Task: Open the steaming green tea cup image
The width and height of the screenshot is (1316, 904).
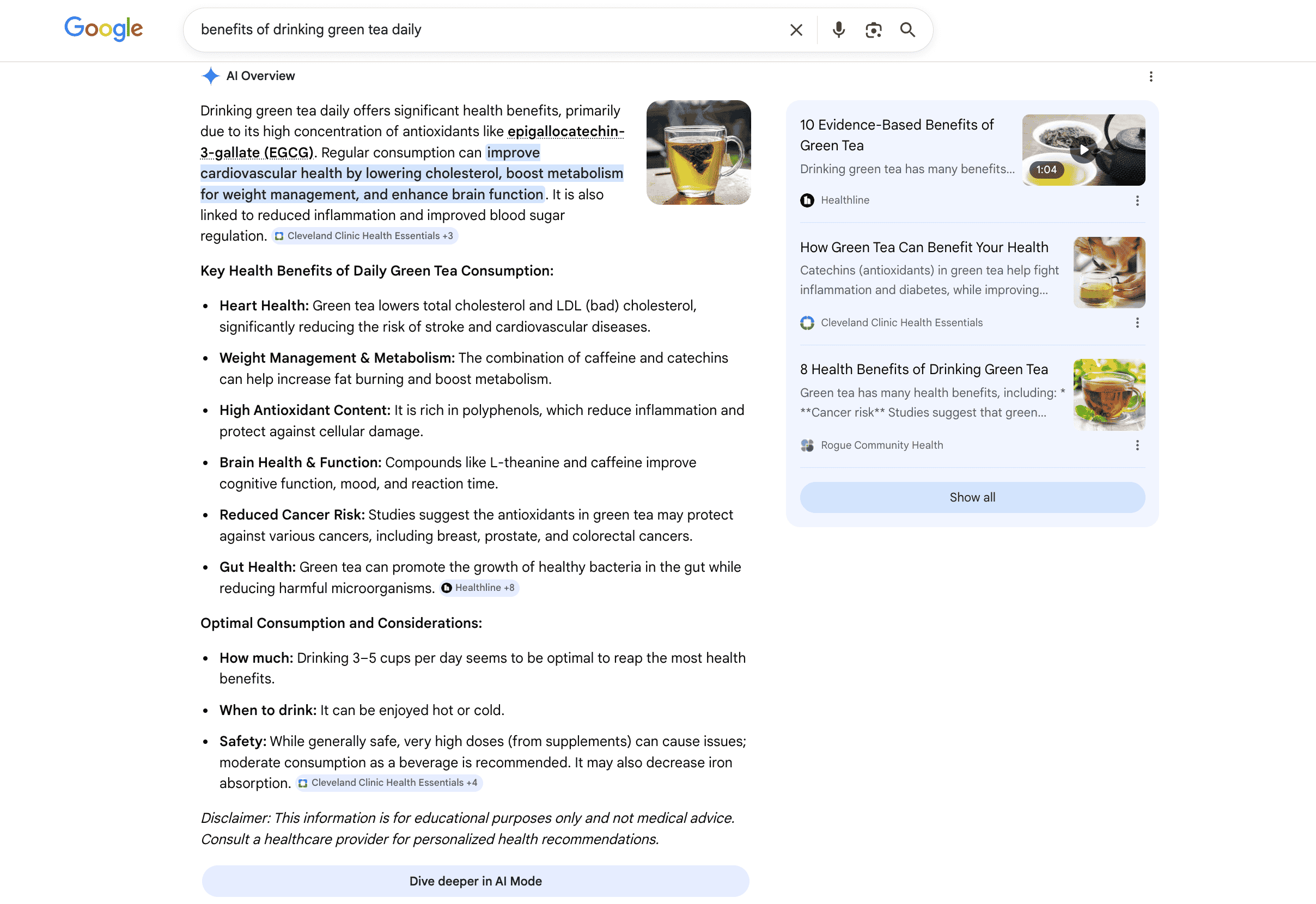Action: click(698, 152)
